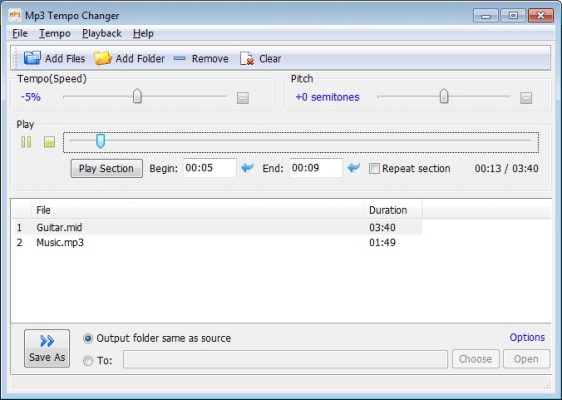Image resolution: width=562 pixels, height=400 pixels.
Task: Enable the Repeat section checkbox
Action: (374, 168)
